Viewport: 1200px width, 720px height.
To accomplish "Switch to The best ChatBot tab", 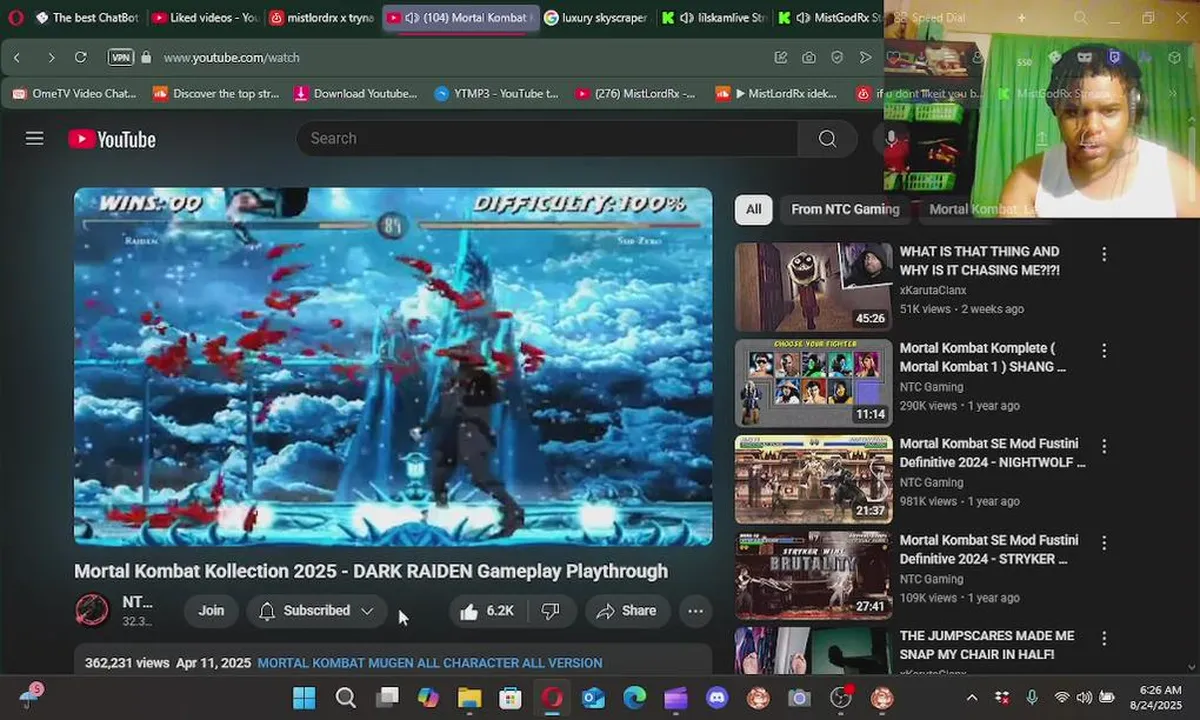I will click(87, 18).
